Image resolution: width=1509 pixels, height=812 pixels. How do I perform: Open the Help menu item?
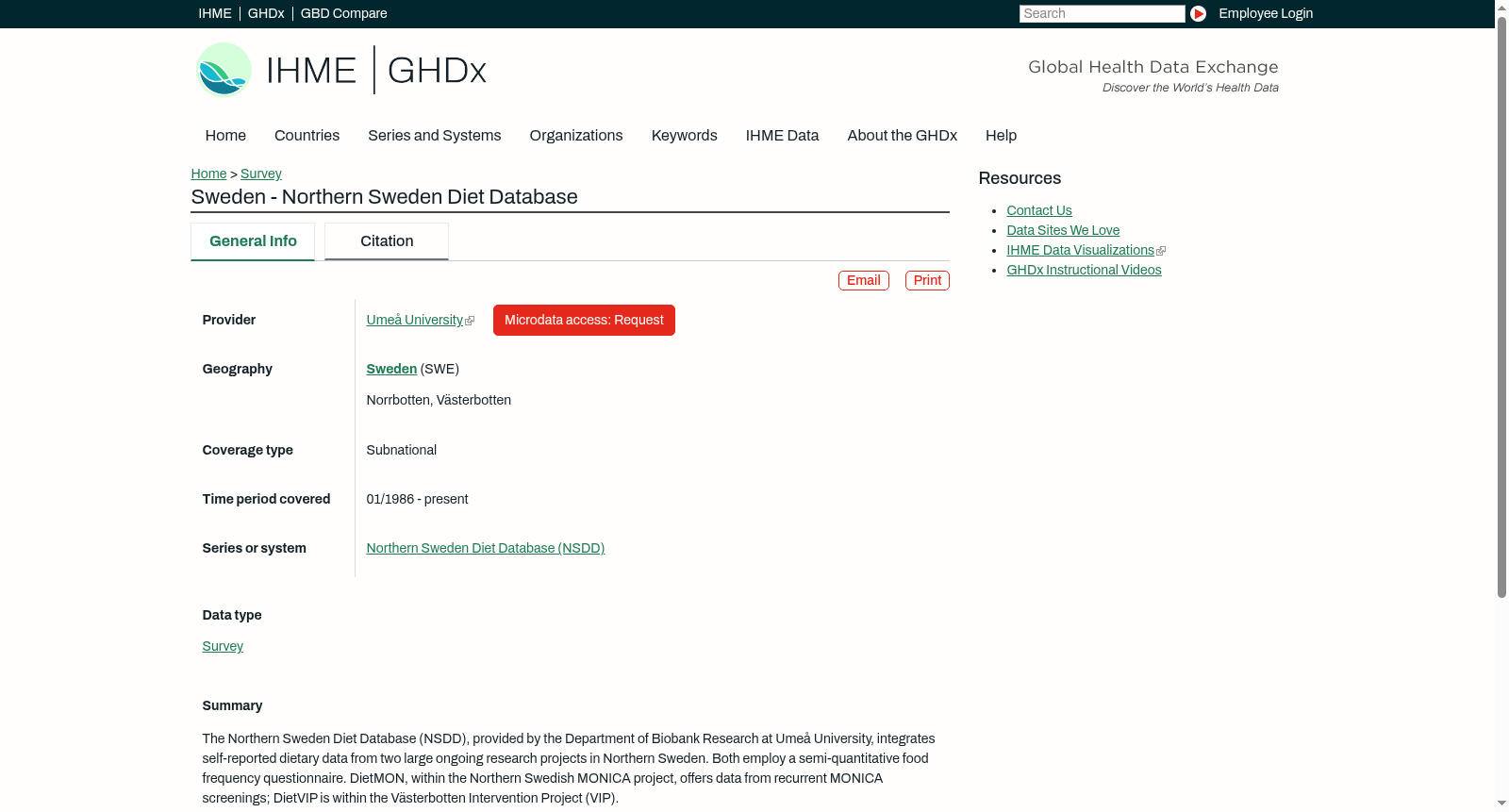pyautogui.click(x=1001, y=136)
